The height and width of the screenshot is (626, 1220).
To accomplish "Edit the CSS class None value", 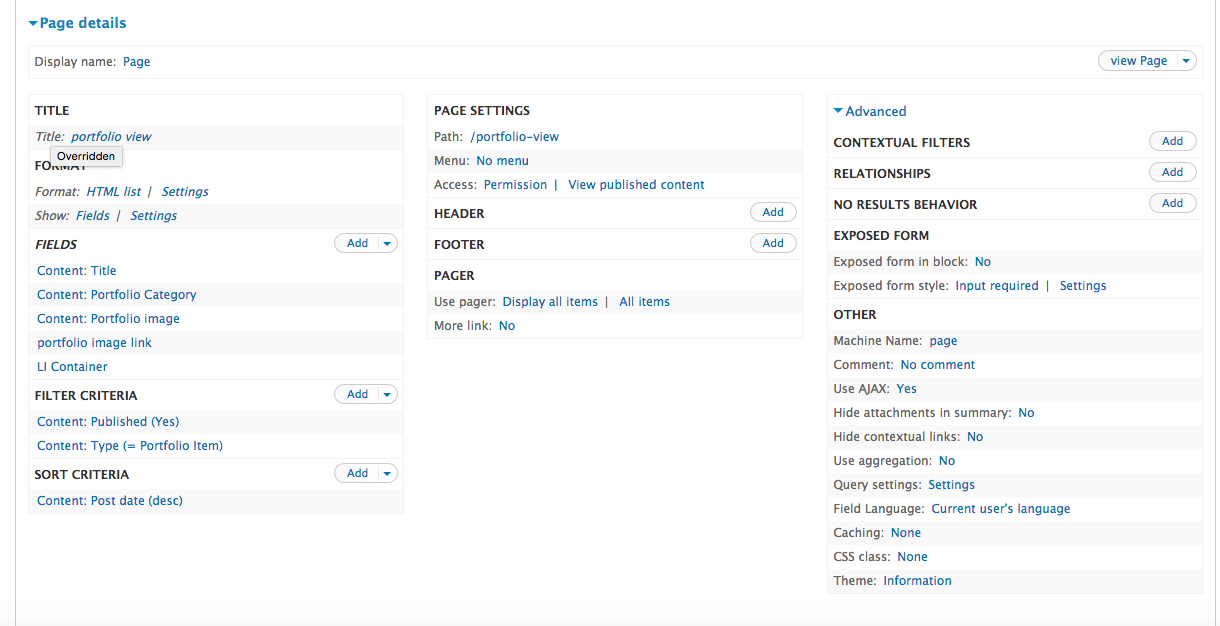I will [x=912, y=557].
